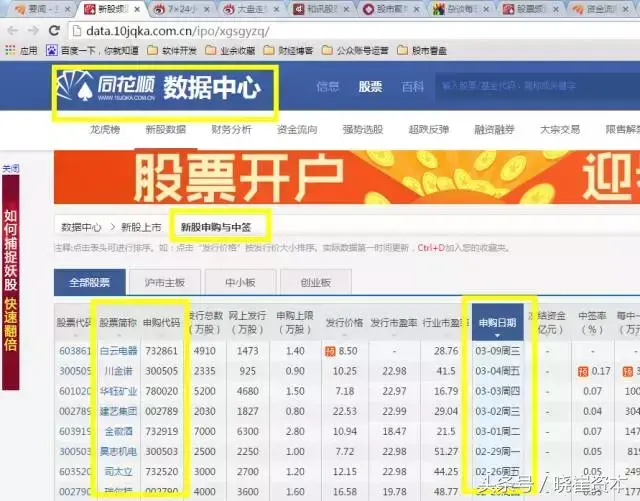The width and height of the screenshot is (640, 501).
Task: Select the 全部股票 tab
Action: point(90,282)
